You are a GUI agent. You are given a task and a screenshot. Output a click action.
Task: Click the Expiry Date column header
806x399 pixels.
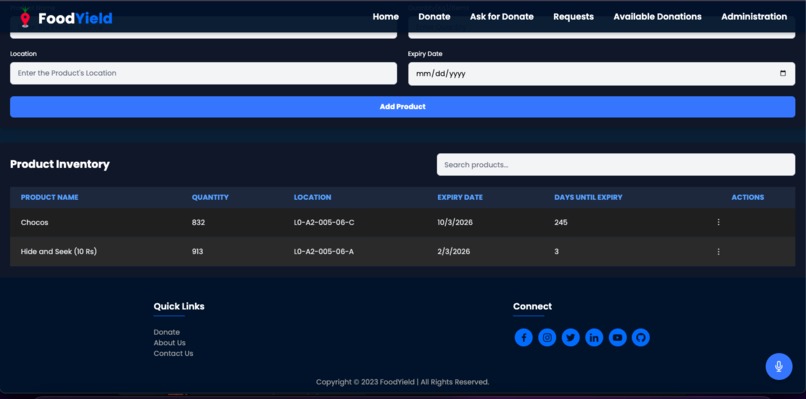point(460,197)
